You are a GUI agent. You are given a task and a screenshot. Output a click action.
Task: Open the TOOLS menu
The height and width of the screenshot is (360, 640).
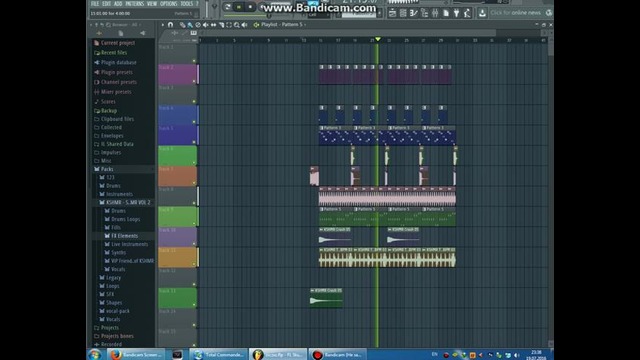click(187, 4)
